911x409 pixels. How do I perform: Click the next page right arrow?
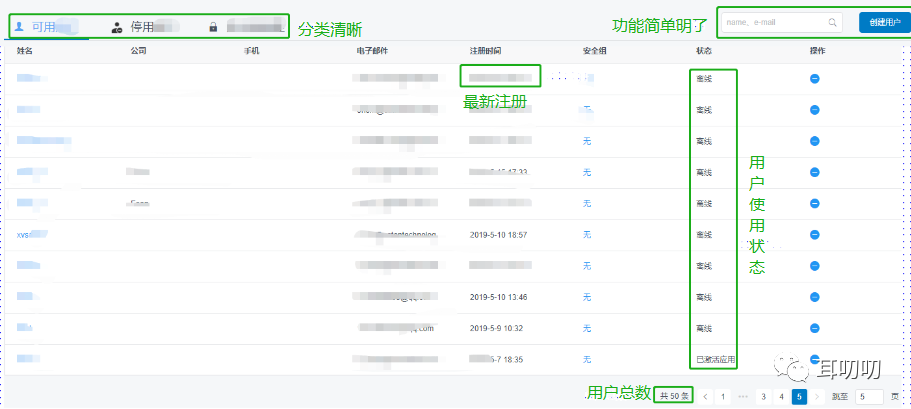point(817,397)
